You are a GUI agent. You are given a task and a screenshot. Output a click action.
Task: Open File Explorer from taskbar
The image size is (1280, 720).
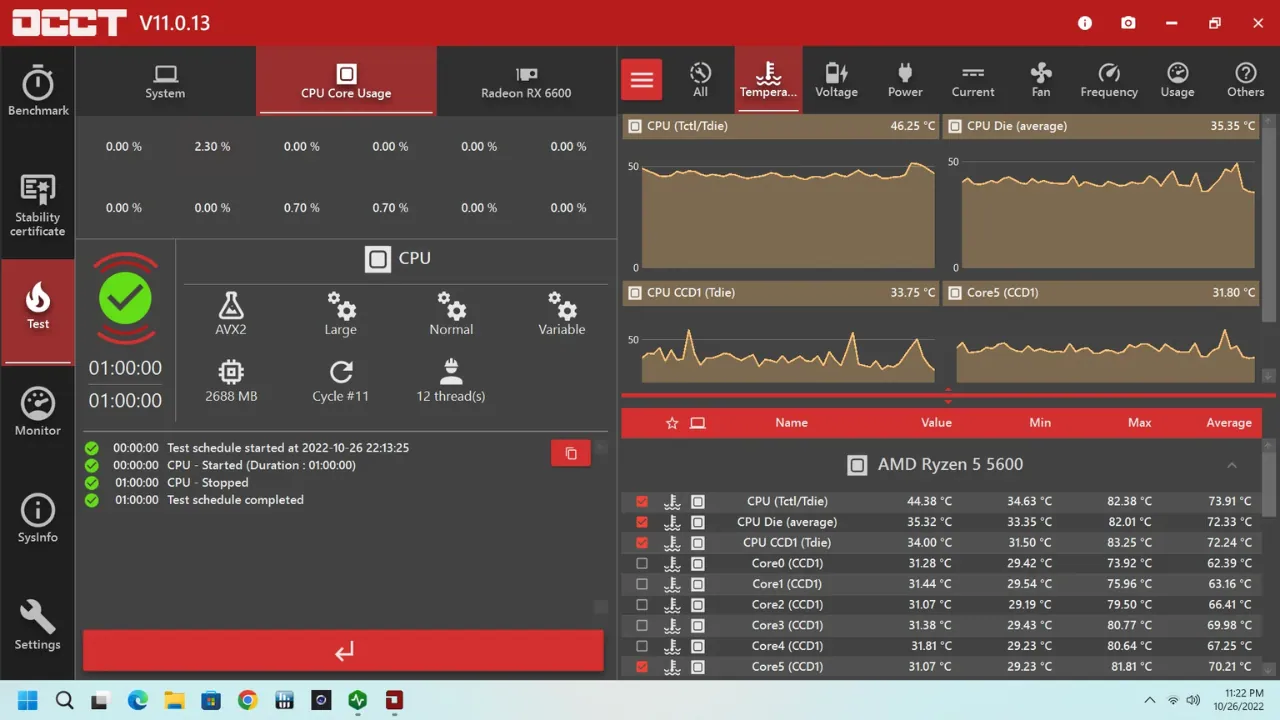click(x=174, y=700)
